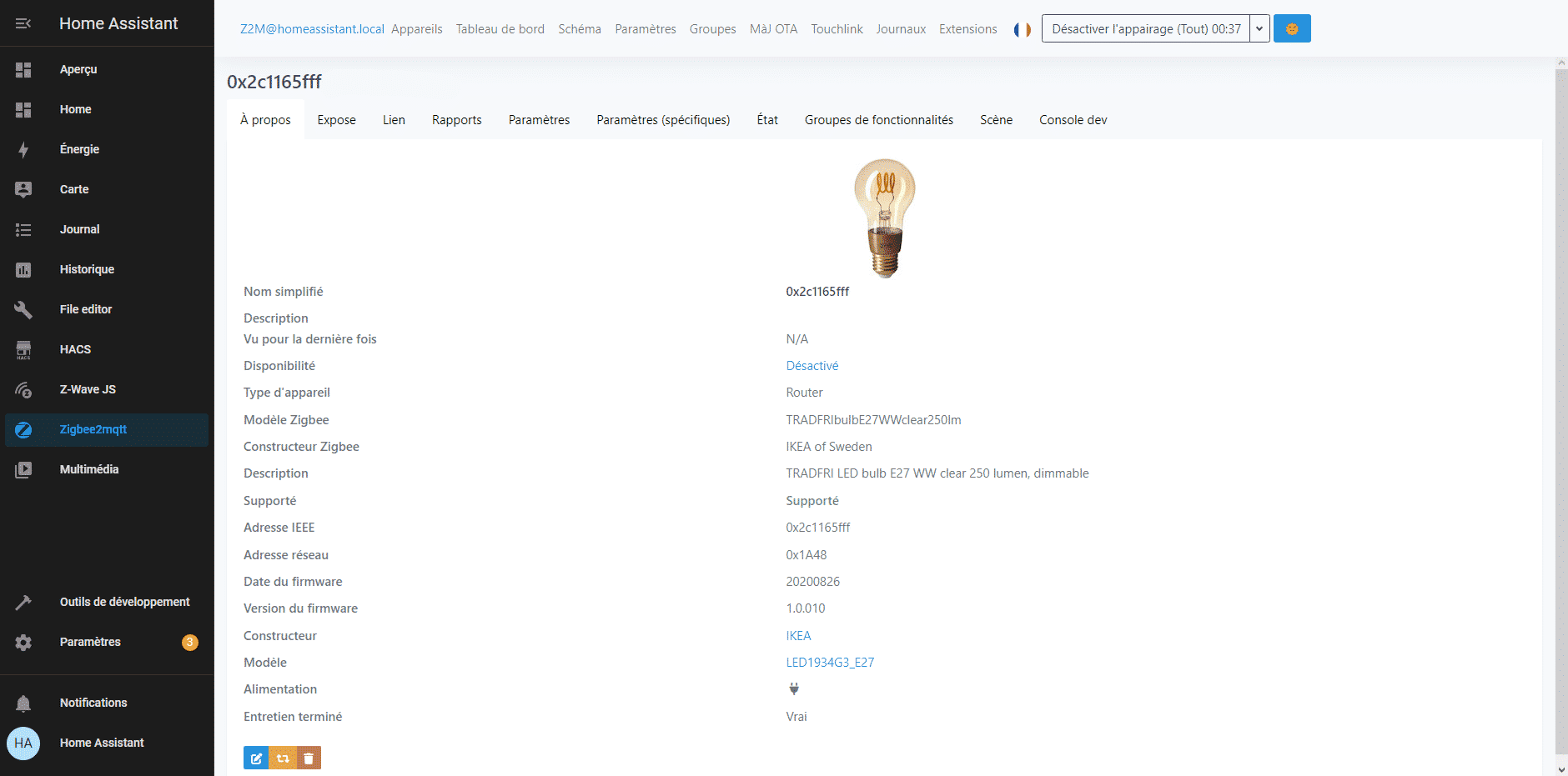Delete device with trash icon
Image resolution: width=1568 pixels, height=776 pixels.
pyautogui.click(x=309, y=758)
